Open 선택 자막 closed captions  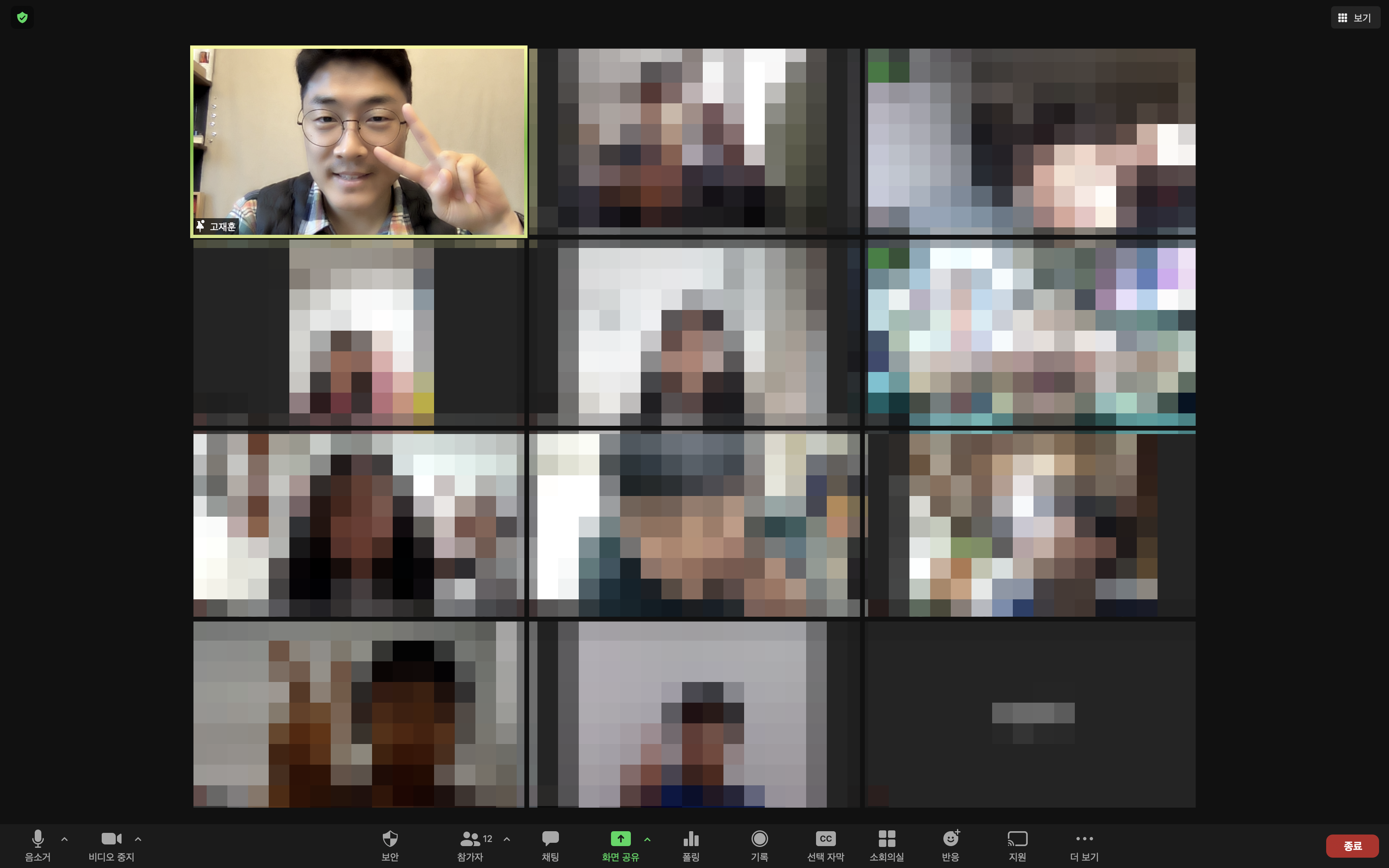(826, 844)
